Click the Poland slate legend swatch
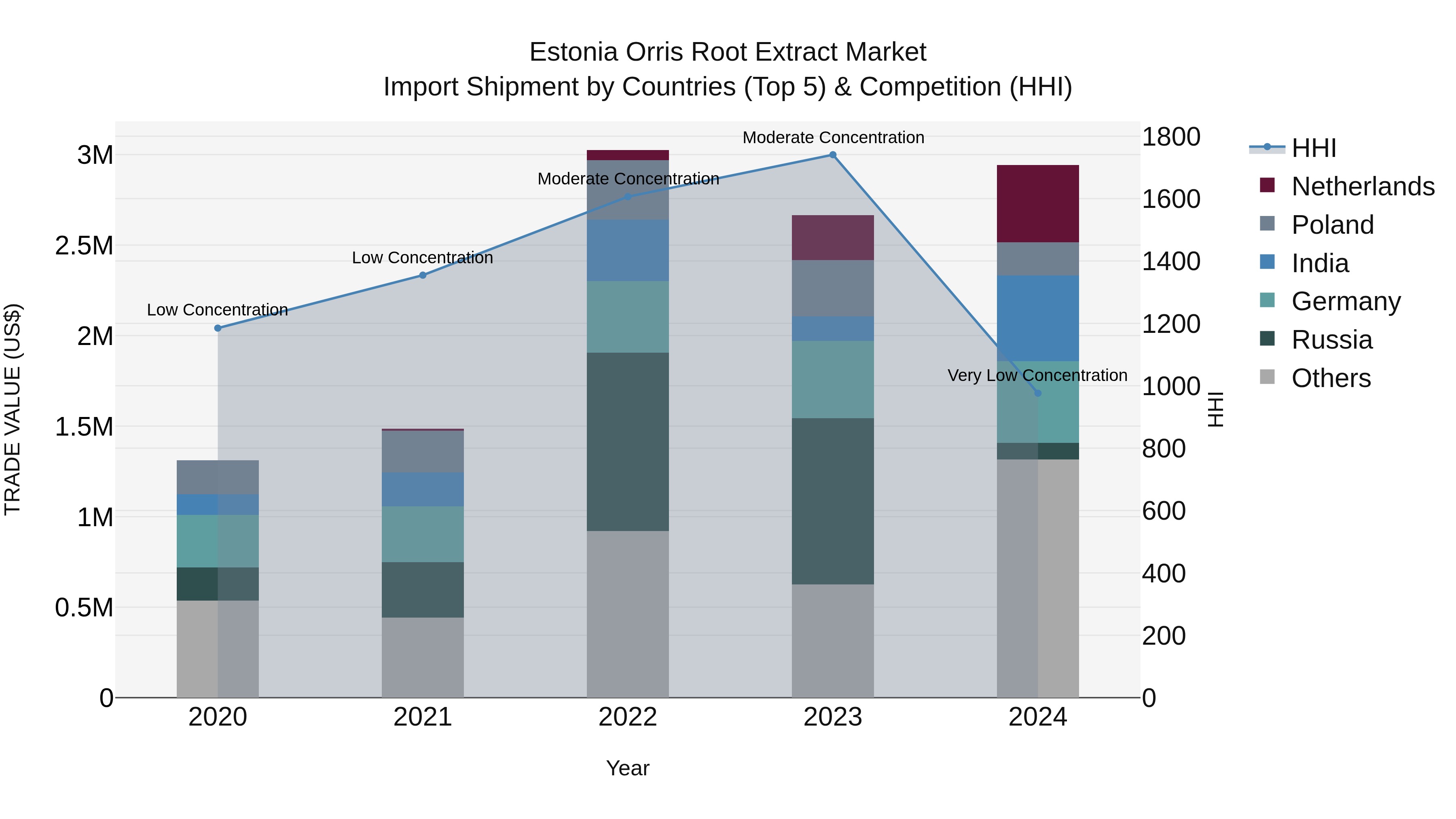 pos(1268,223)
